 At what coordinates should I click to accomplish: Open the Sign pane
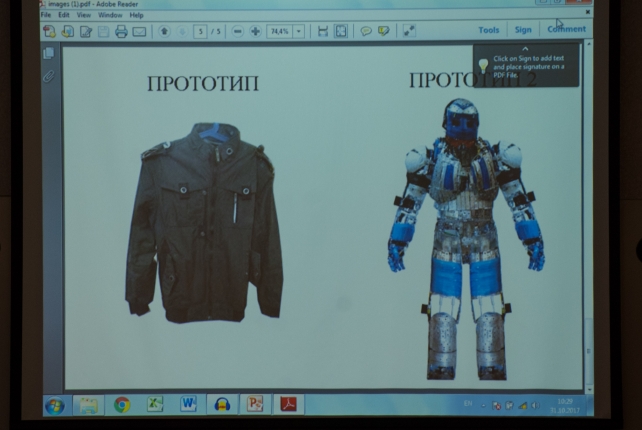[x=523, y=29]
